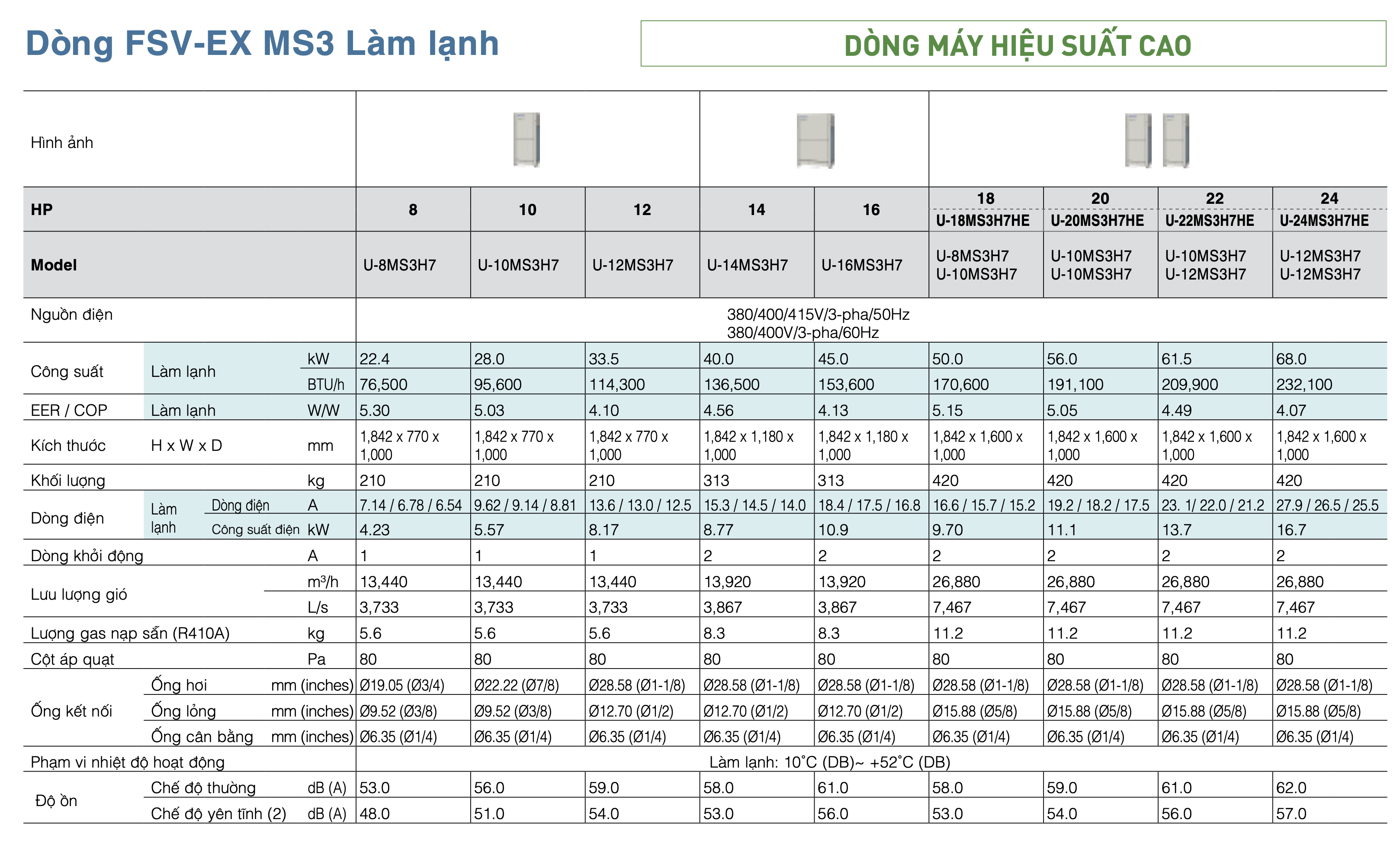This screenshot has width=1400, height=855.
Task: Click the 'Độ ồn' row label
Action: (x=56, y=801)
